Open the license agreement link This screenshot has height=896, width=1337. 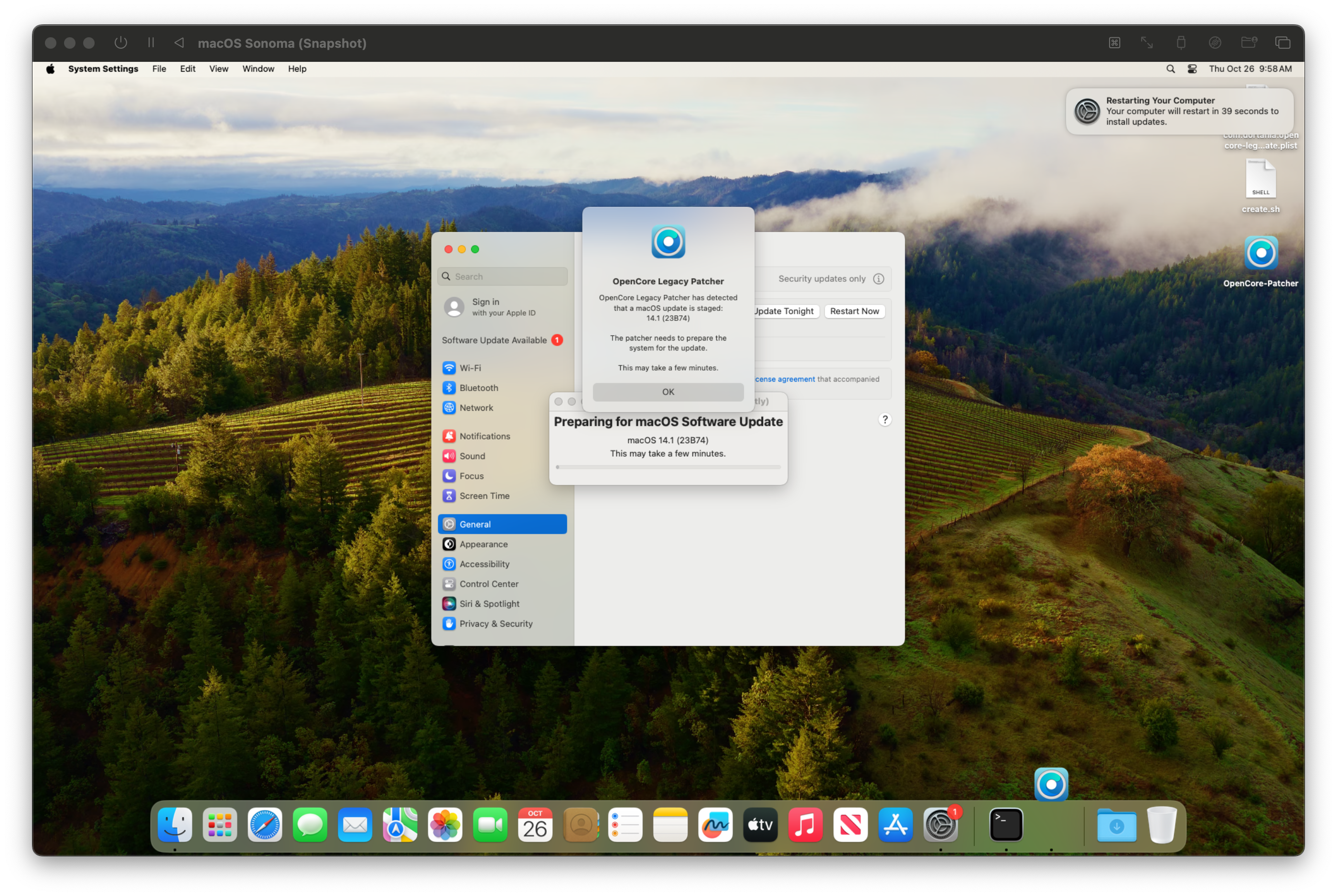pyautogui.click(x=785, y=379)
